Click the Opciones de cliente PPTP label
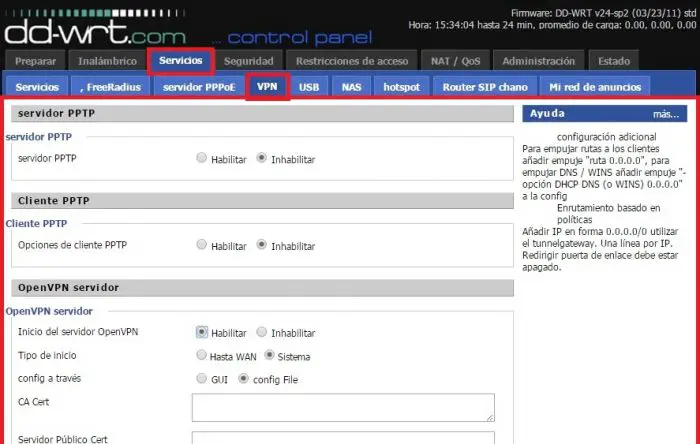The height and width of the screenshot is (444, 700). pos(72,245)
